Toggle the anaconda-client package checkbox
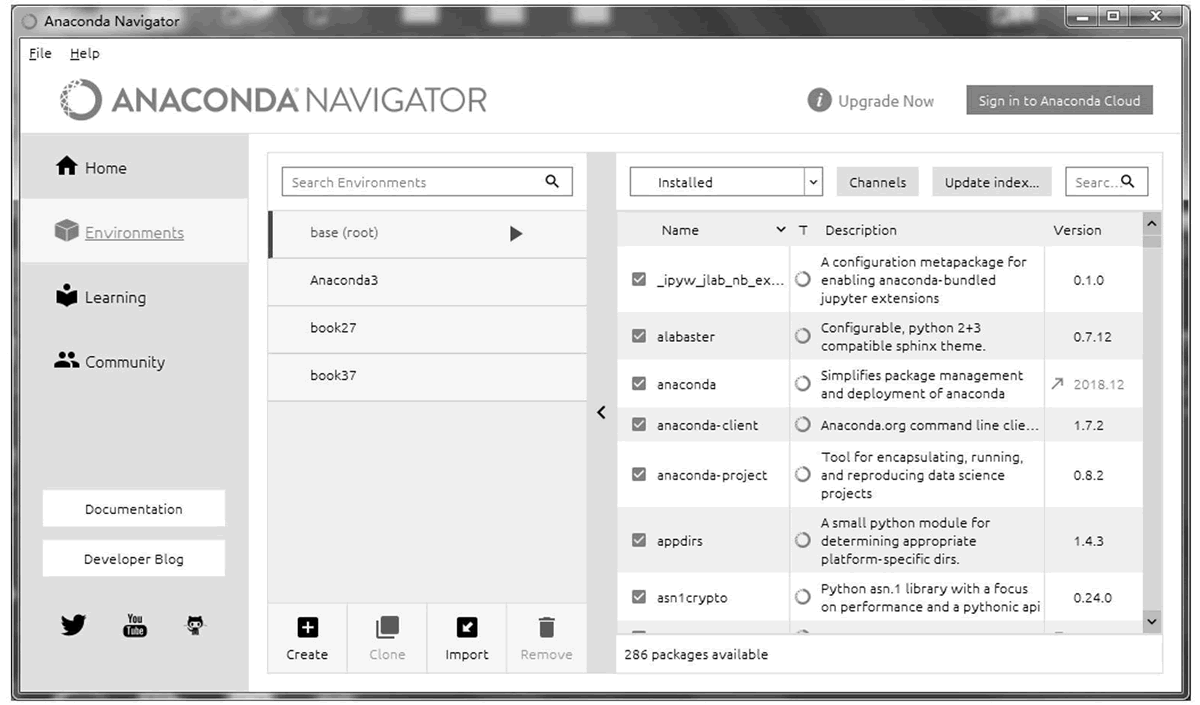This screenshot has width=1200, height=705. coord(639,424)
